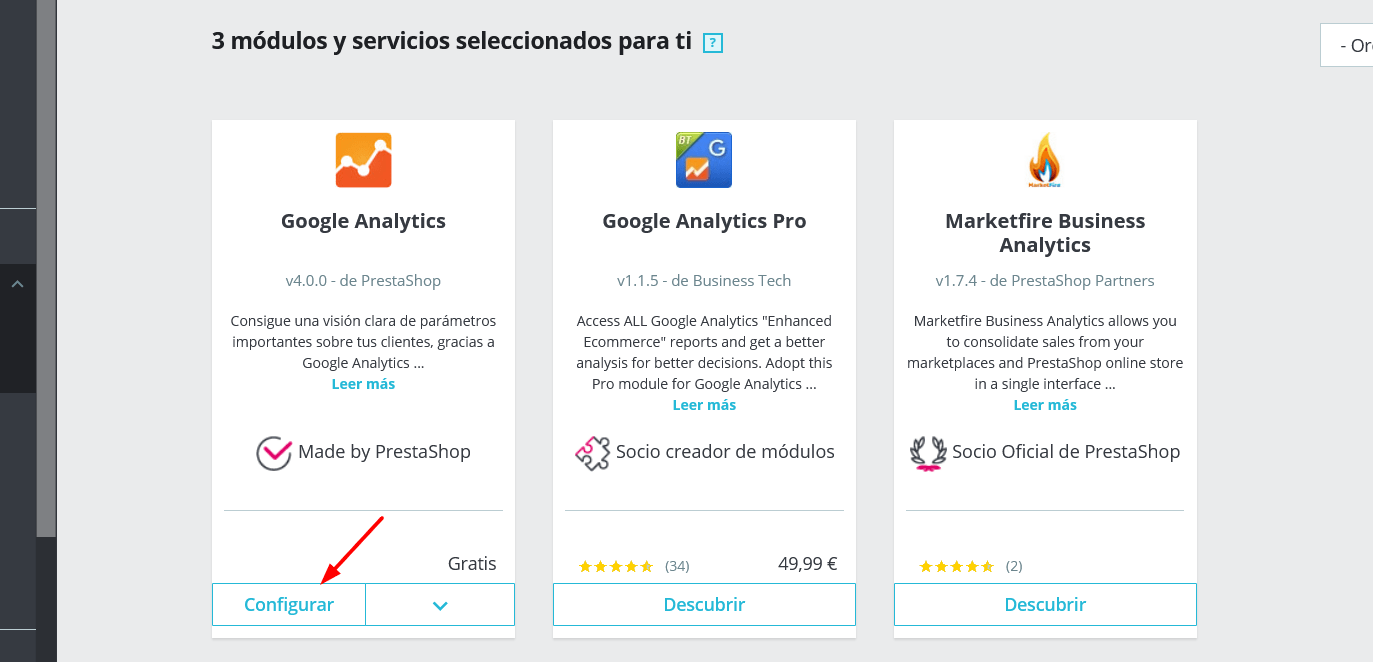Screen dimensions: 1373x662
Task: Collapse the sidebar menu chevron
Action: [17, 285]
